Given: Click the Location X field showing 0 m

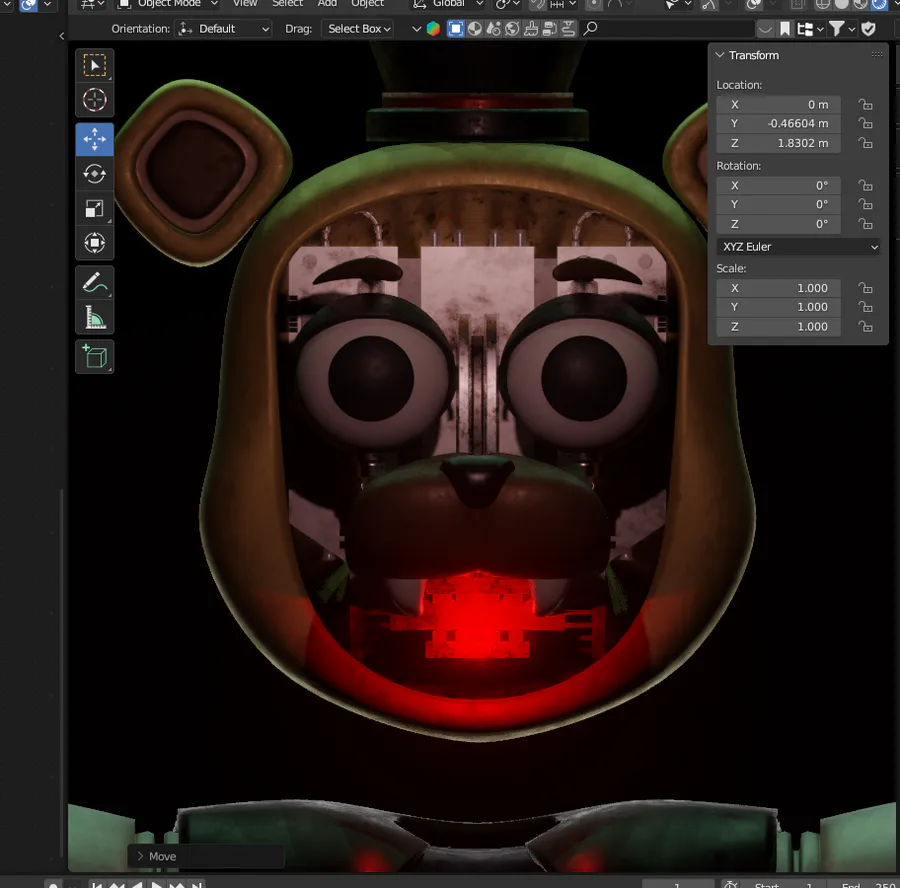Looking at the screenshot, I should [778, 104].
